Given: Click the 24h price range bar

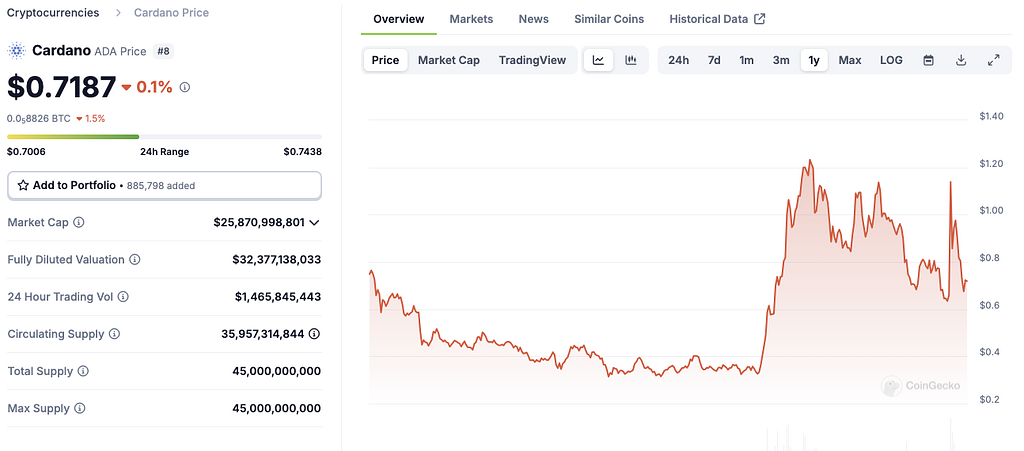Looking at the screenshot, I should pos(164,137).
